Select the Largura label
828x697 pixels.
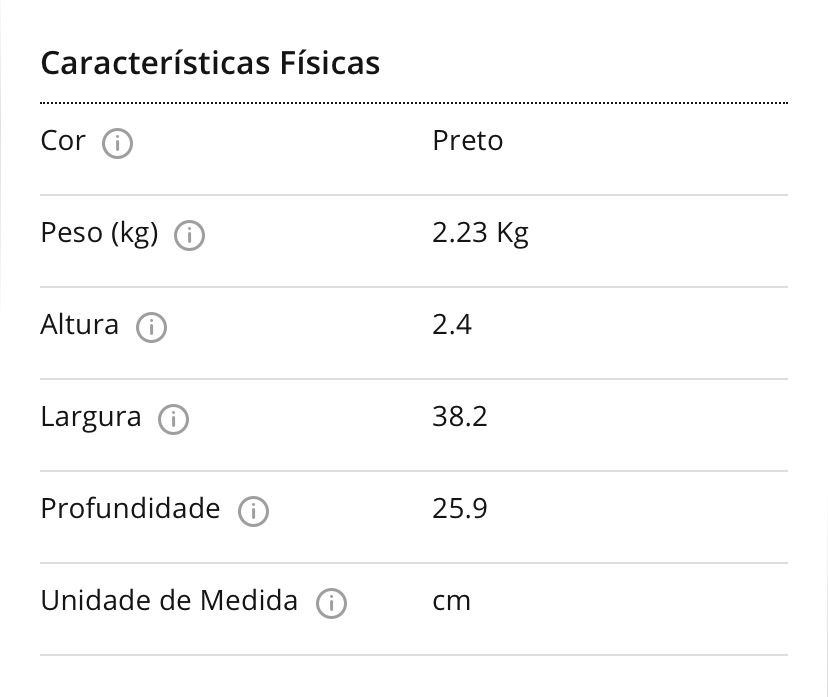click(90, 417)
